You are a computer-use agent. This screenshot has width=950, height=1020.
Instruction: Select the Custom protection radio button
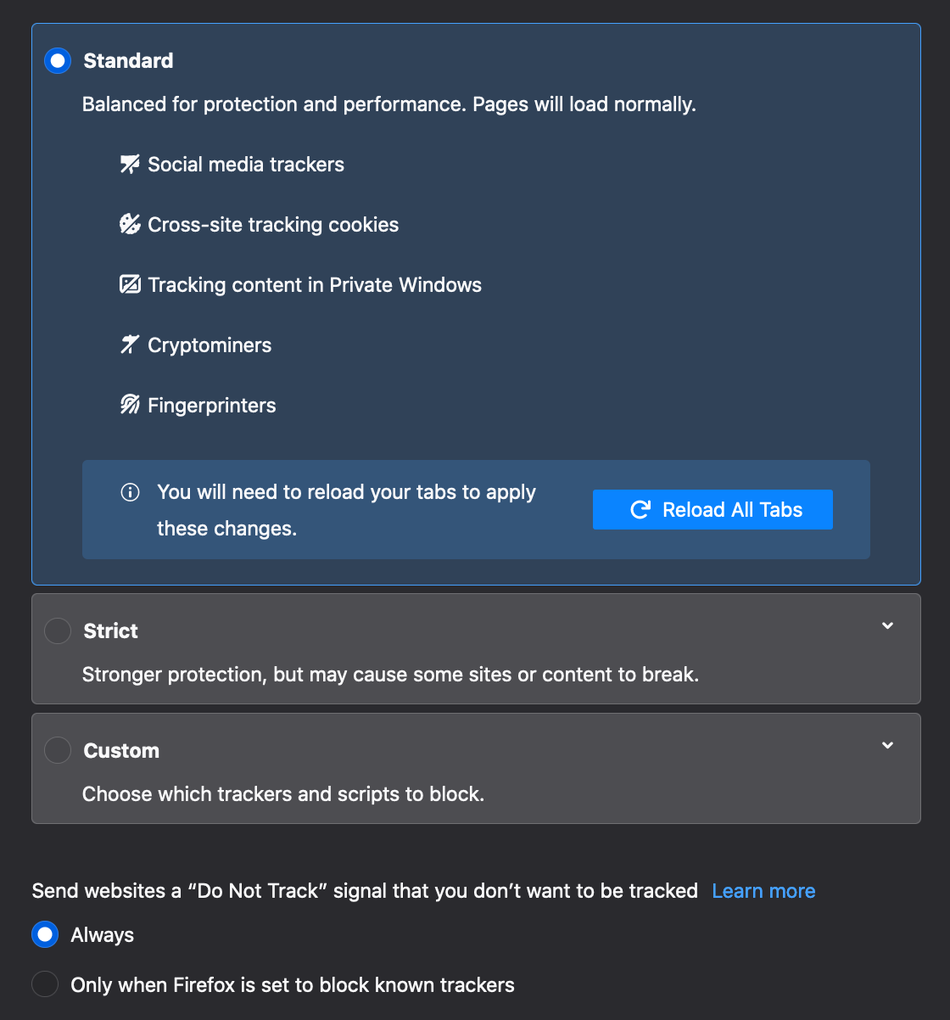coord(58,750)
